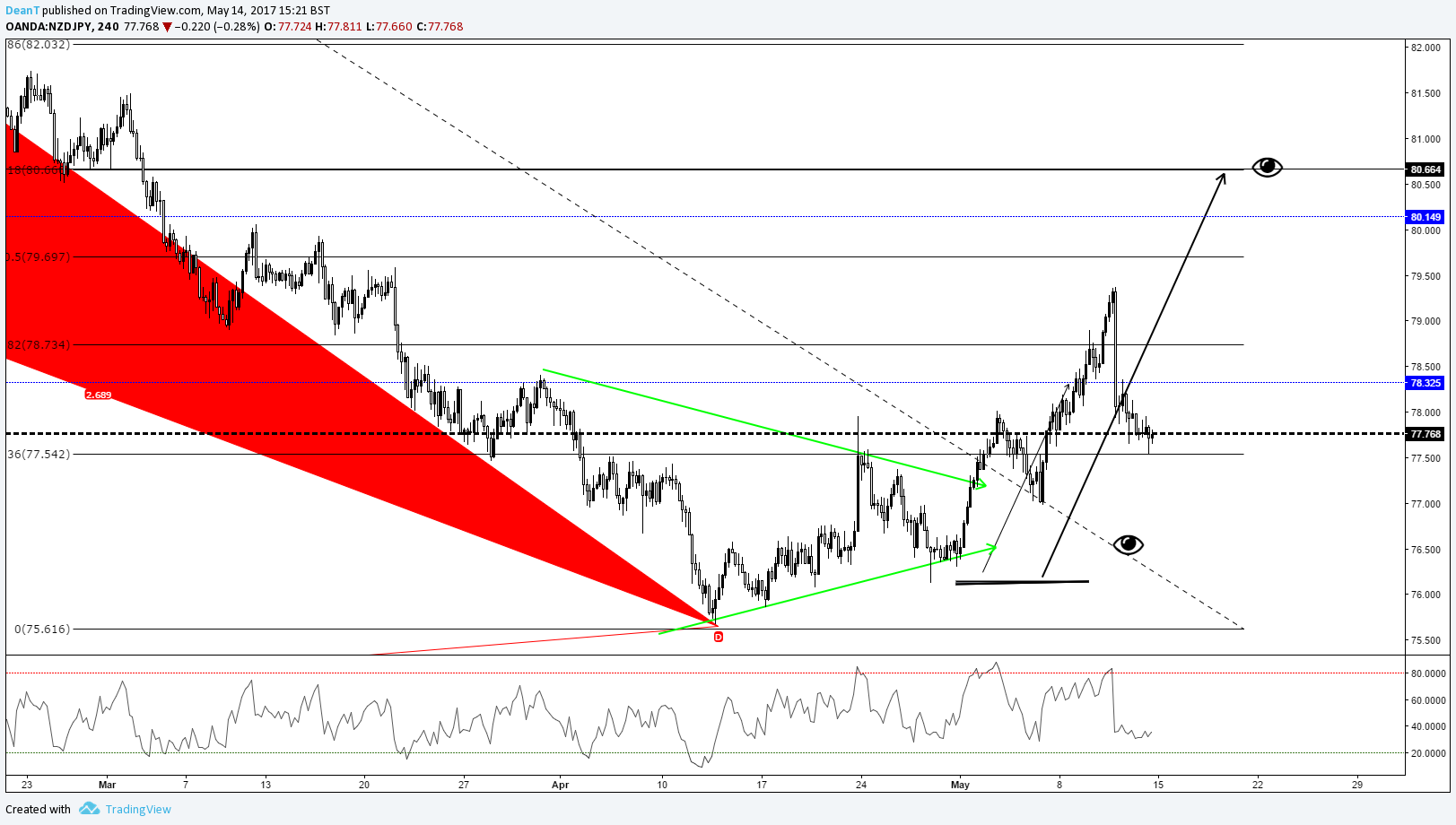Click the DeanT author name
Image resolution: width=1456 pixels, height=825 pixels.
[x=22, y=11]
